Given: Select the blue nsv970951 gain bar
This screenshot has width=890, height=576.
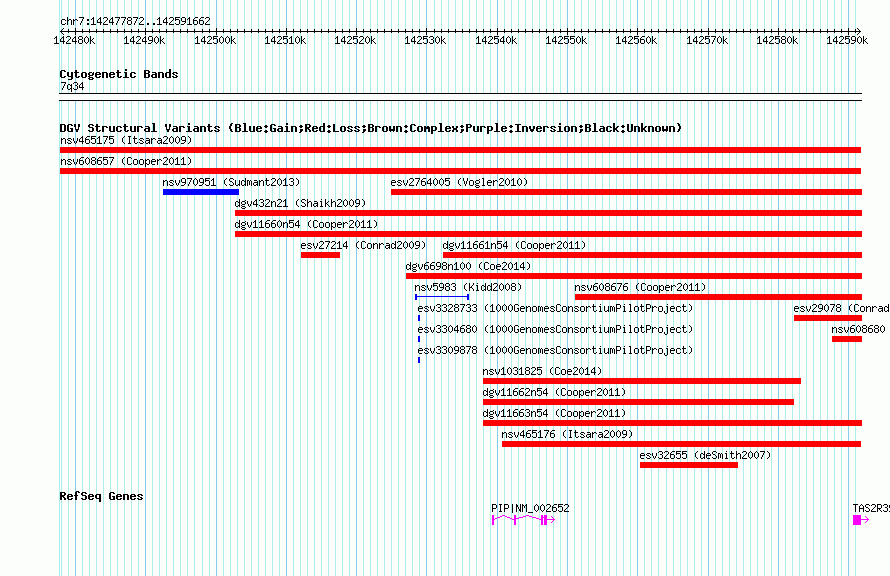Looking at the screenshot, I should [201, 192].
